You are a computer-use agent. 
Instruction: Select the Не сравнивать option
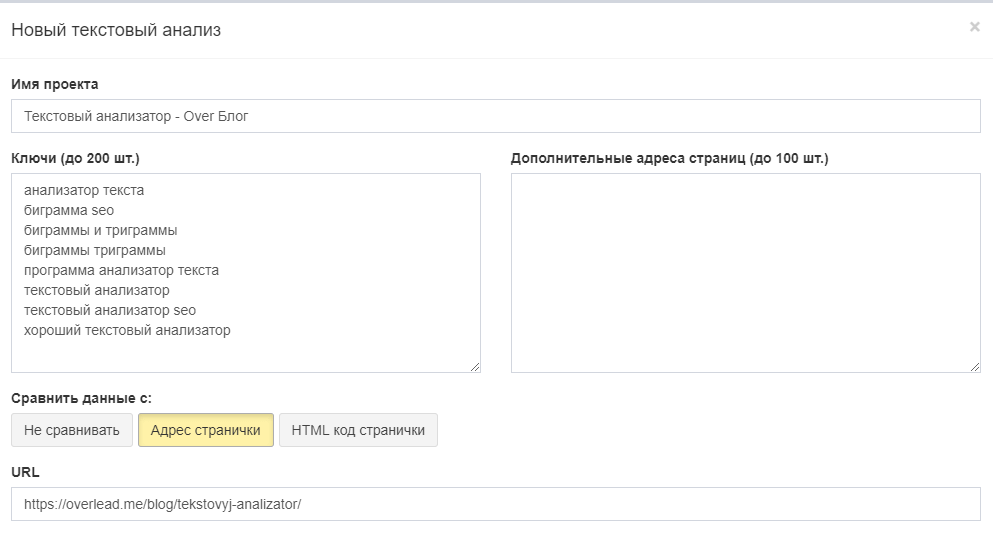click(72, 430)
